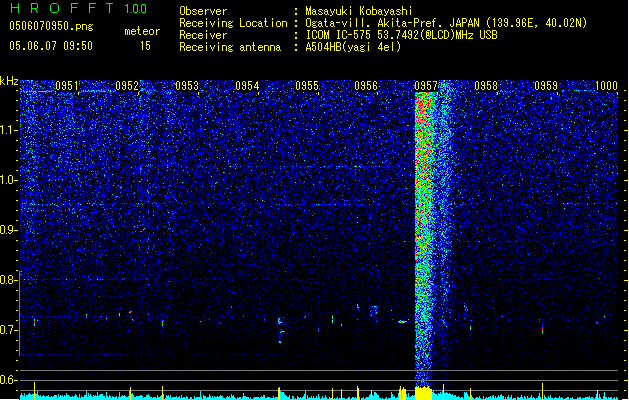Click the 0959 time marker
This screenshot has height=400, width=629.
[x=546, y=86]
